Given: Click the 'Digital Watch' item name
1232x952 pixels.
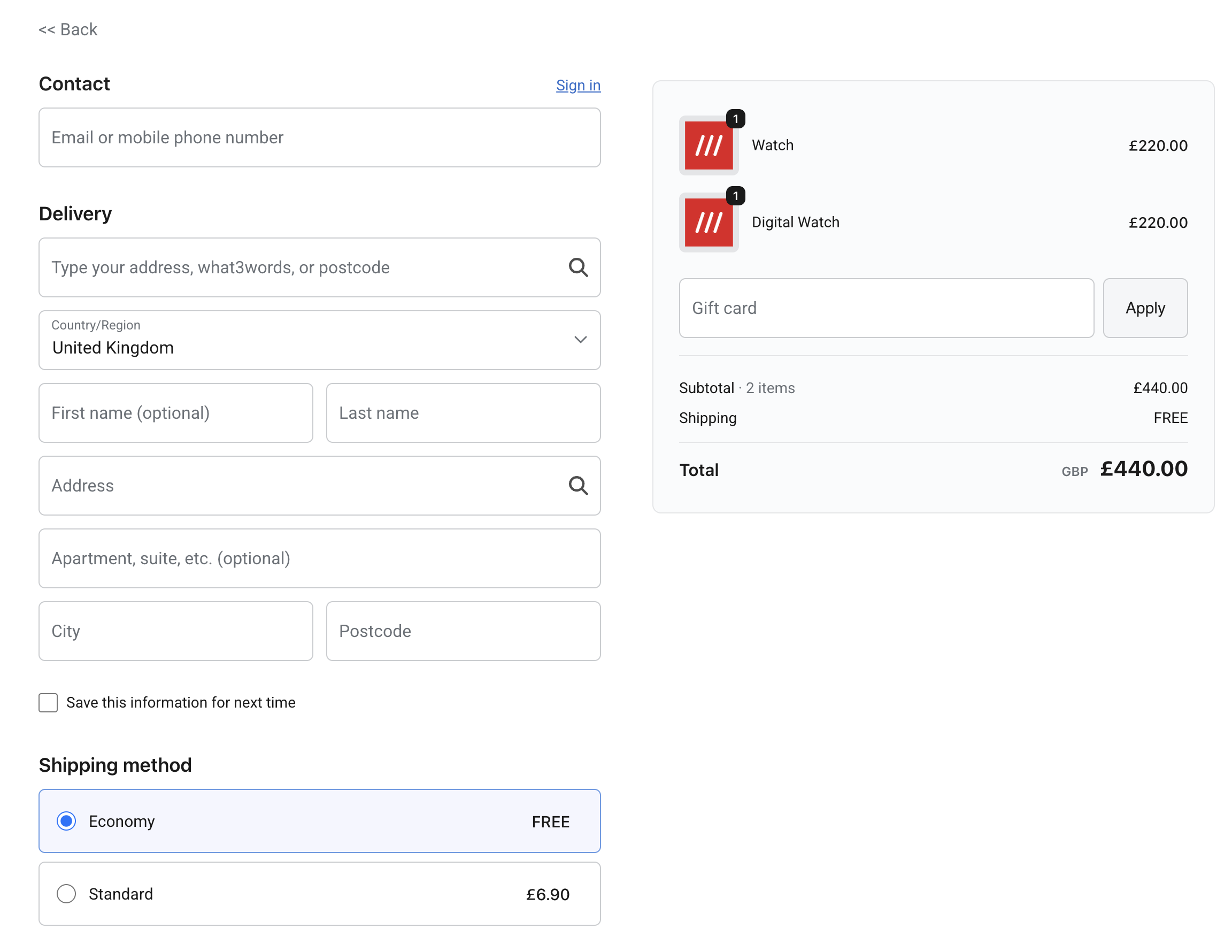Looking at the screenshot, I should click(795, 222).
